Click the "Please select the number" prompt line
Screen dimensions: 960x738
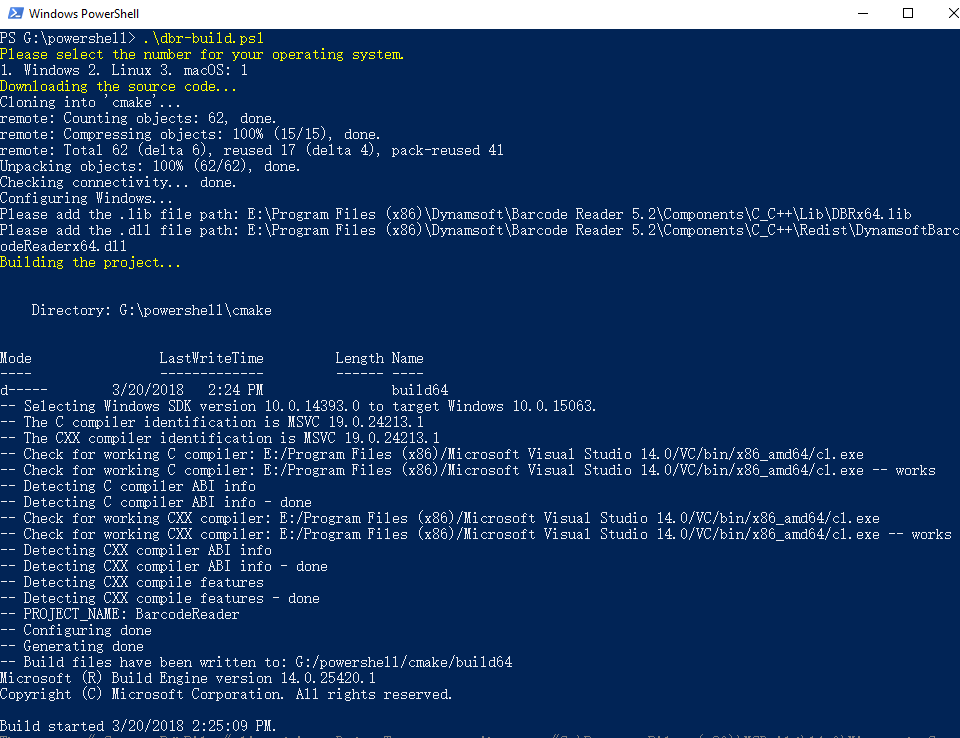202,54
